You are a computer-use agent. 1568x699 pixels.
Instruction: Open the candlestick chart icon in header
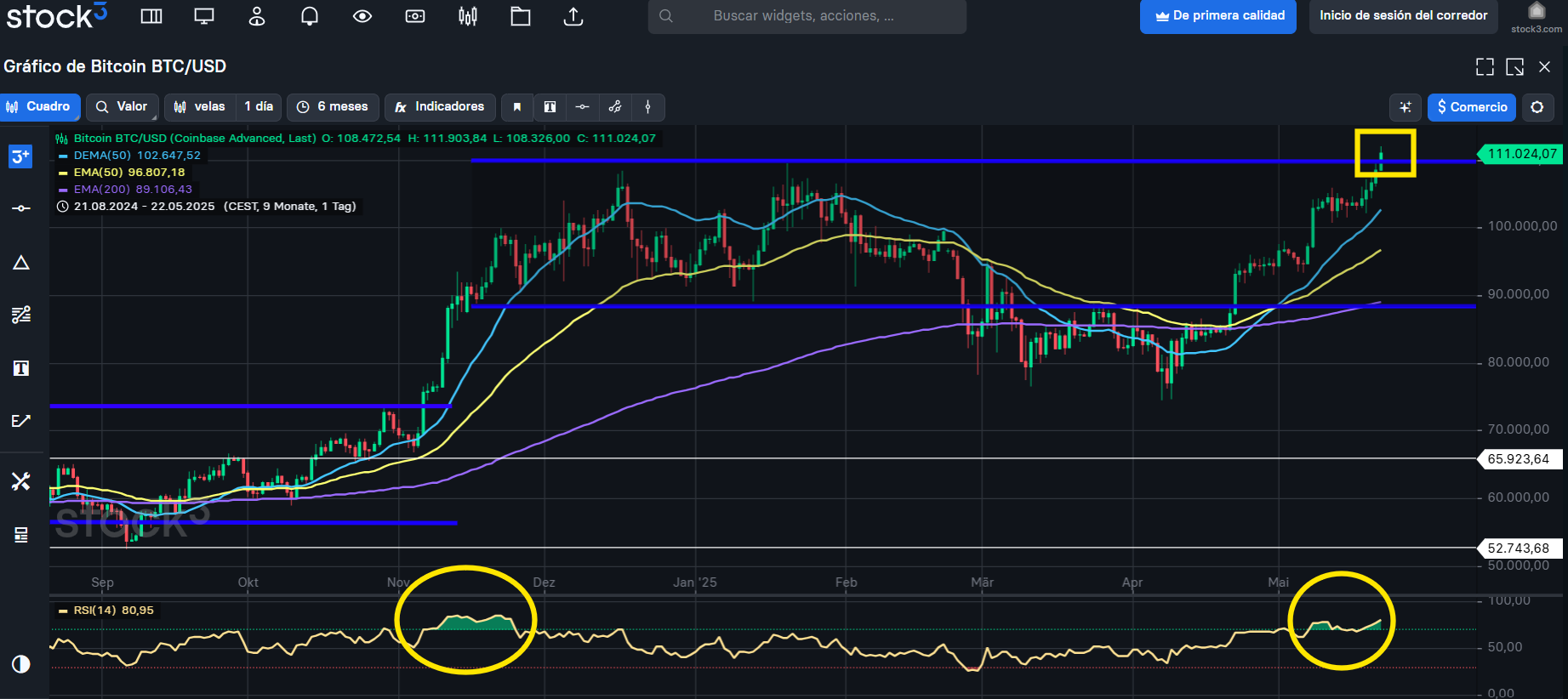(x=468, y=16)
